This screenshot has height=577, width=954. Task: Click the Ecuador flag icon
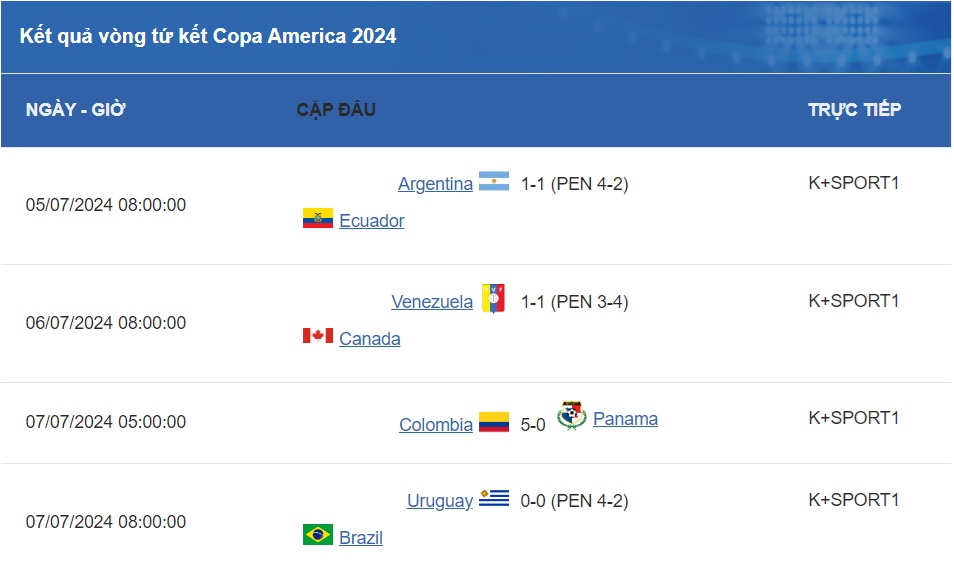318,219
